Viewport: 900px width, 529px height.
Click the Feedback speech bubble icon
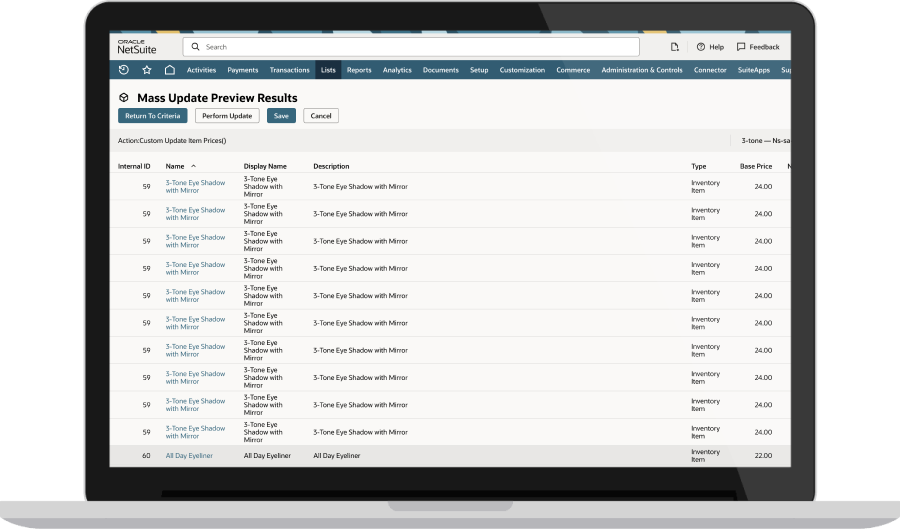click(x=741, y=47)
